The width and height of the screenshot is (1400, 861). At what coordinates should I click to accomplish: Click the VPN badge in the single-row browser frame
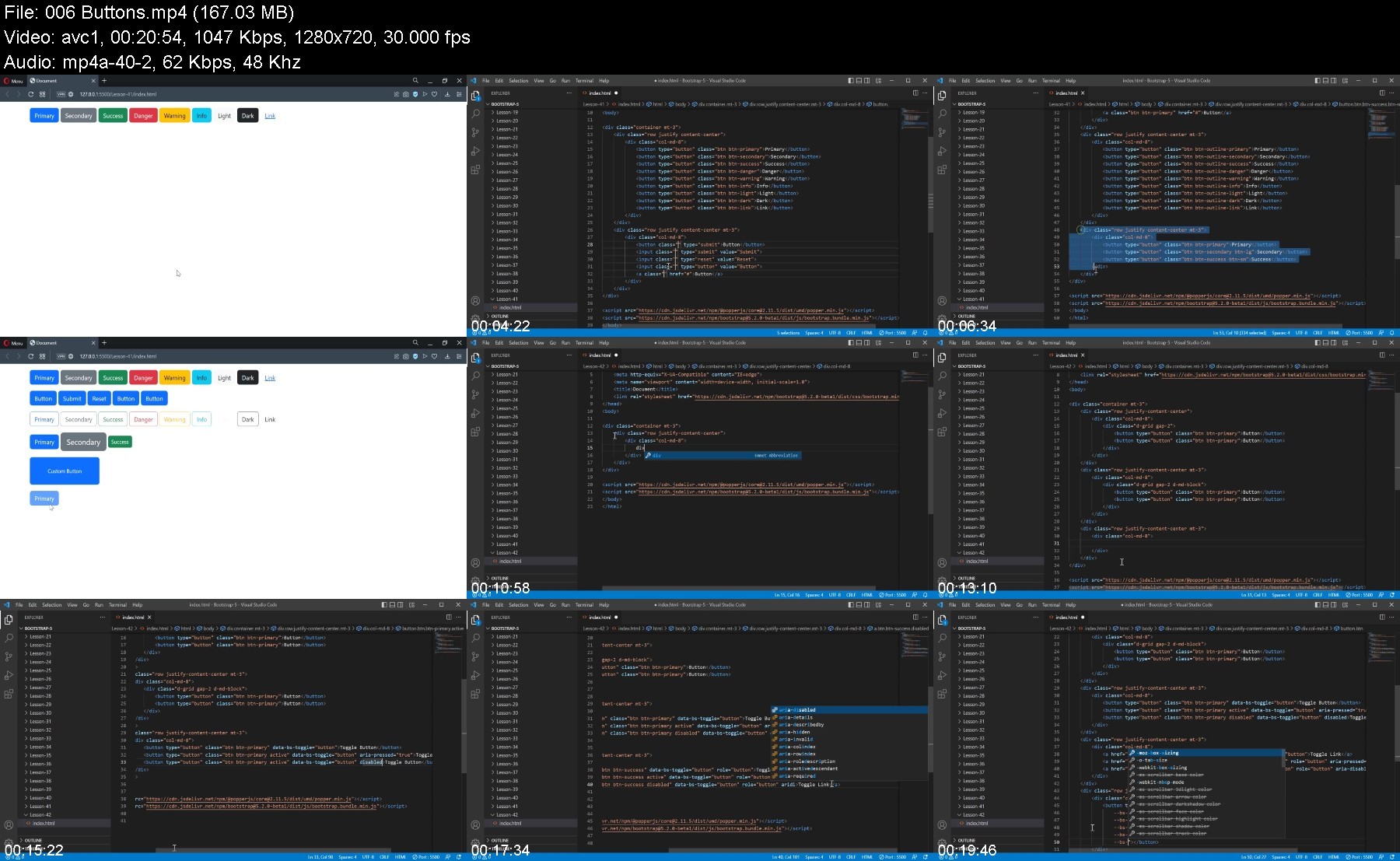(x=61, y=94)
